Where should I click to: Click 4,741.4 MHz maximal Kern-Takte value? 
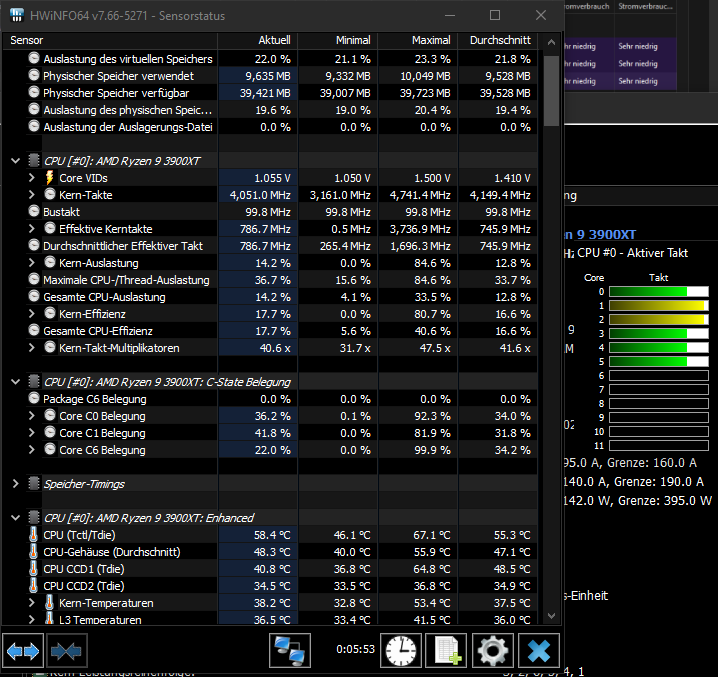click(x=420, y=195)
